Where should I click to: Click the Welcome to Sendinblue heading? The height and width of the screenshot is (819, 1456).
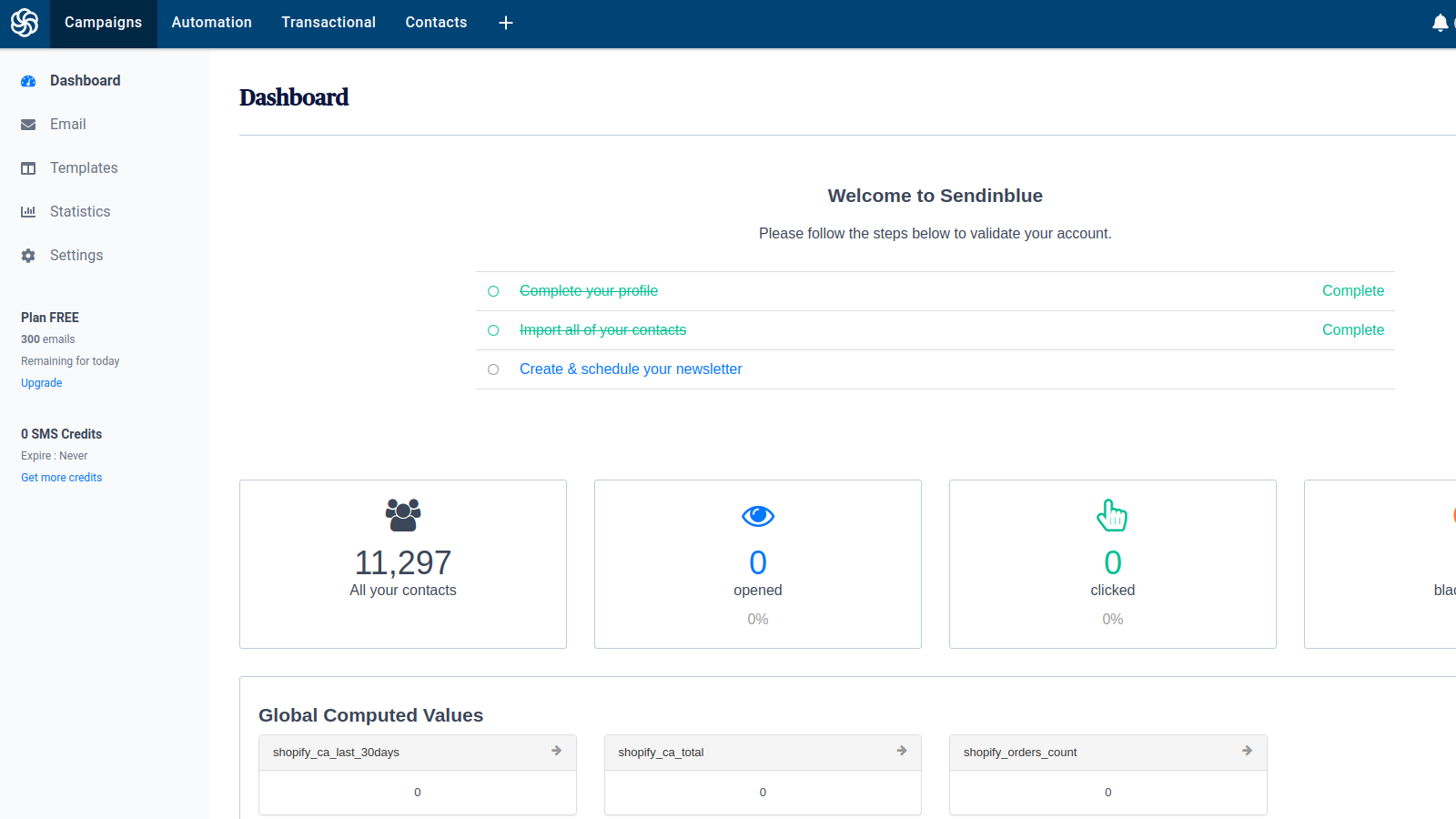pos(935,196)
